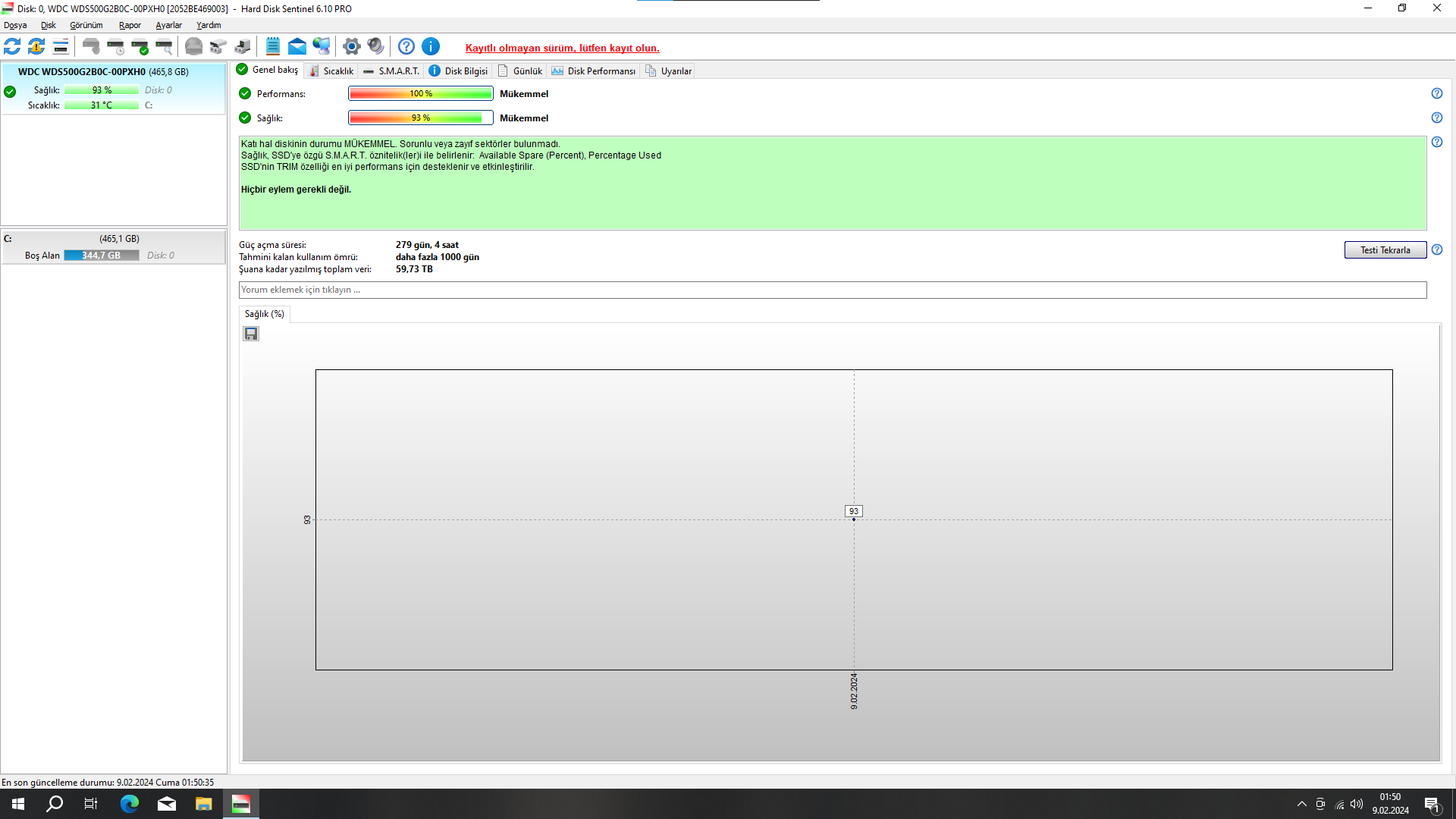Click the refresh with warning icon

pos(36,47)
